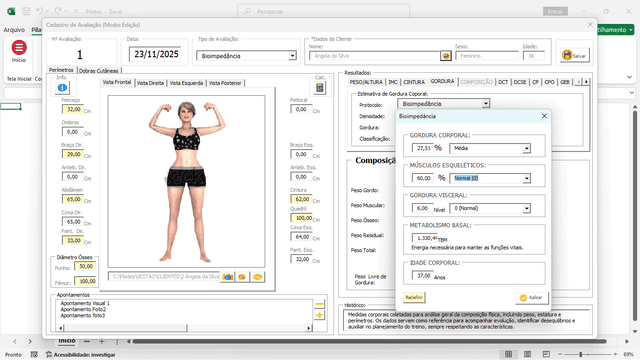Click the horizontal scrollbar of Apontamentos list
The image size is (640, 360).
click(x=184, y=328)
